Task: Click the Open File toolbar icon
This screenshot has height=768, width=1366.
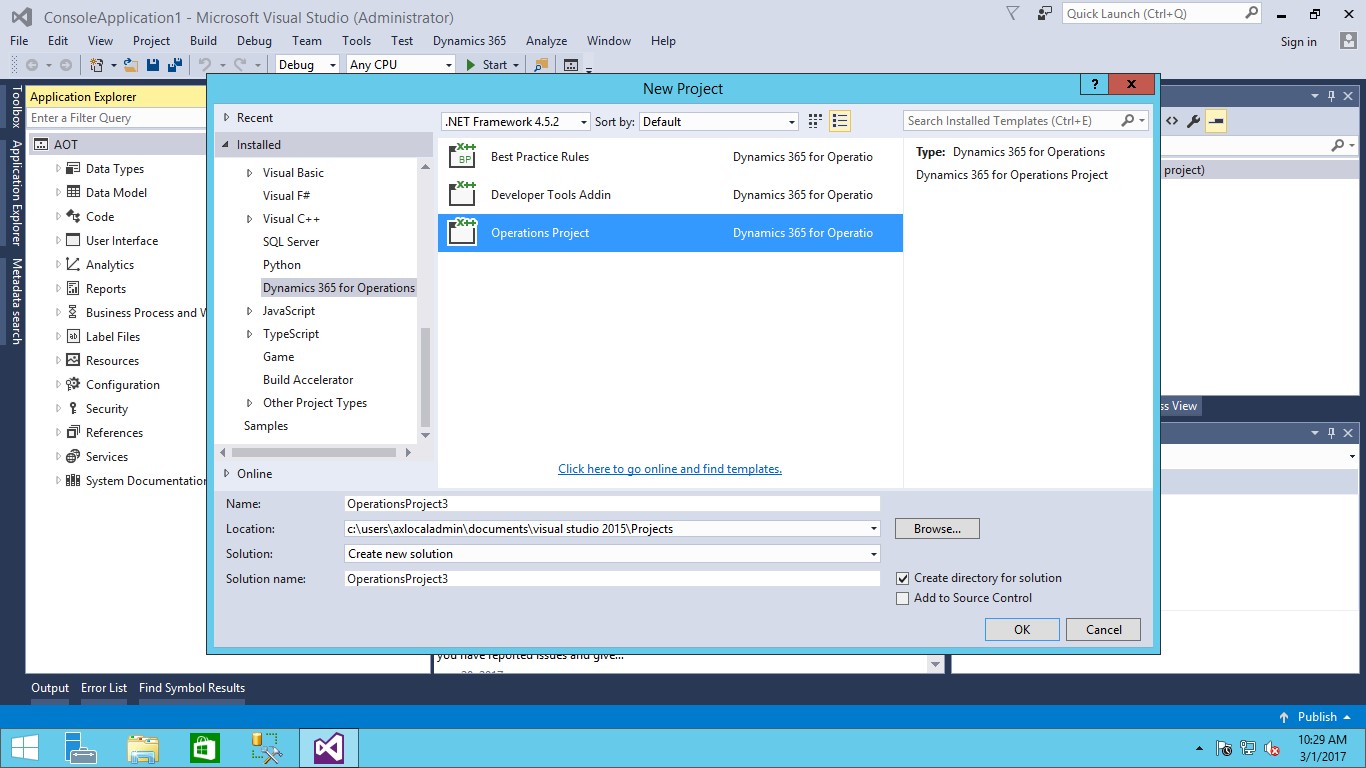Action: 131,65
